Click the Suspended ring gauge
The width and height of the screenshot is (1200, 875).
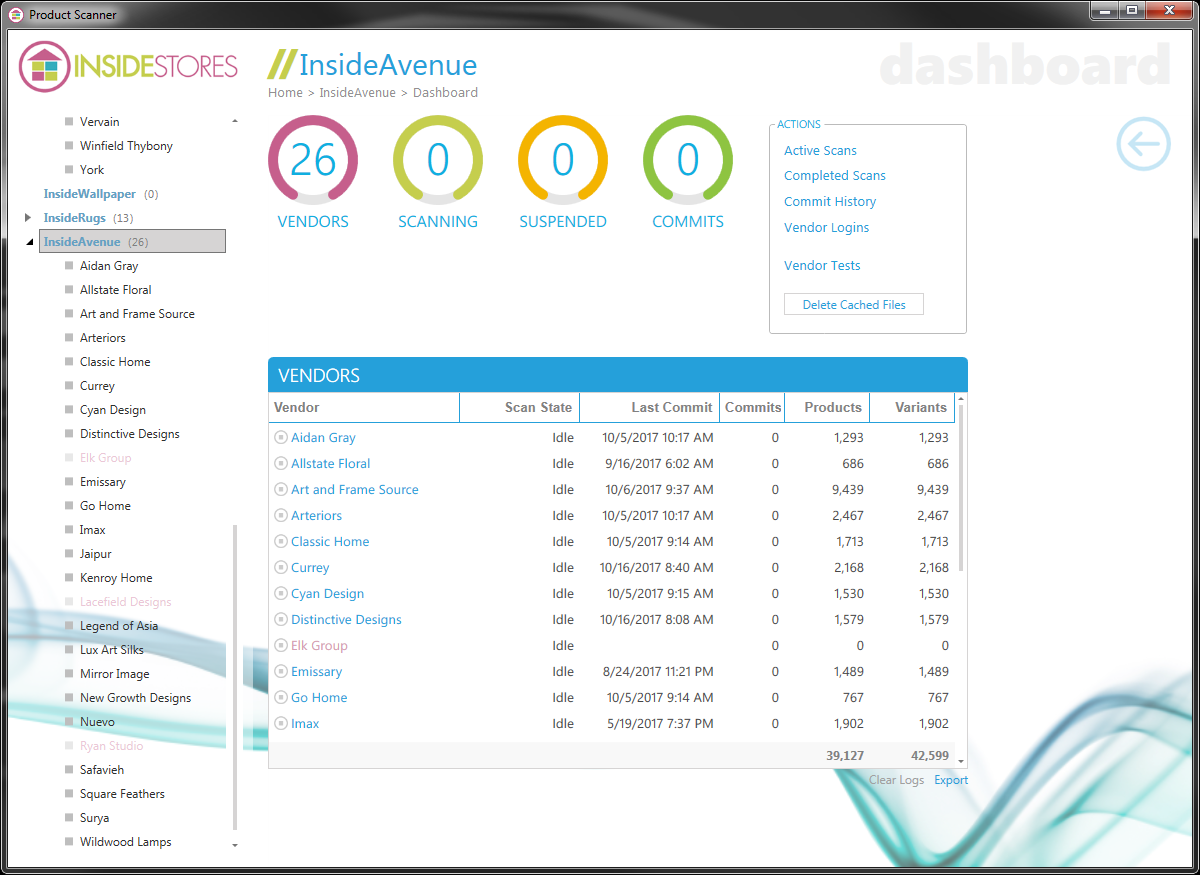[563, 160]
